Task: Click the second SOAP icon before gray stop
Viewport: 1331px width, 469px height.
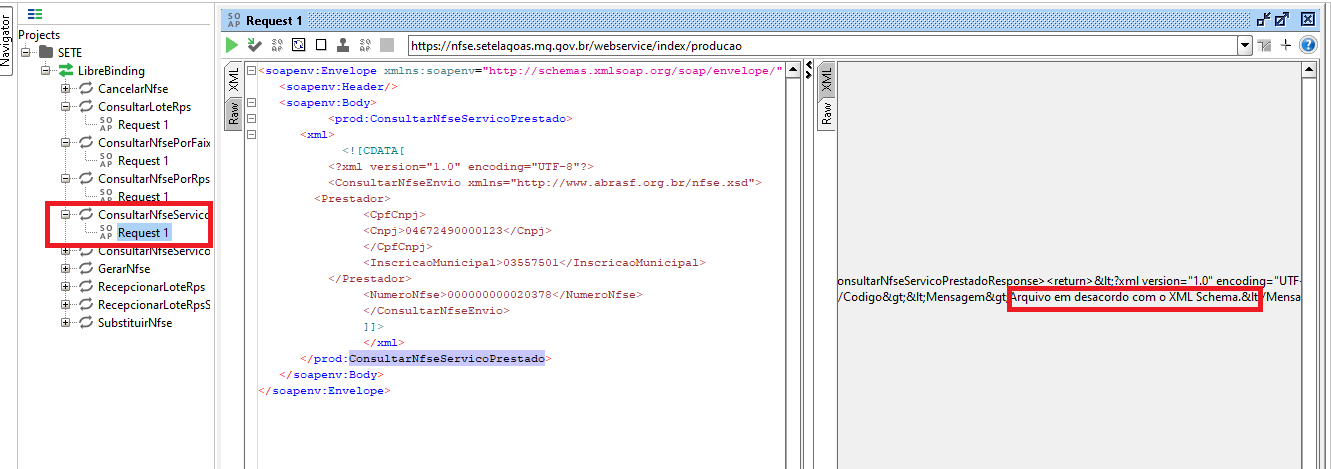Action: [x=365, y=45]
